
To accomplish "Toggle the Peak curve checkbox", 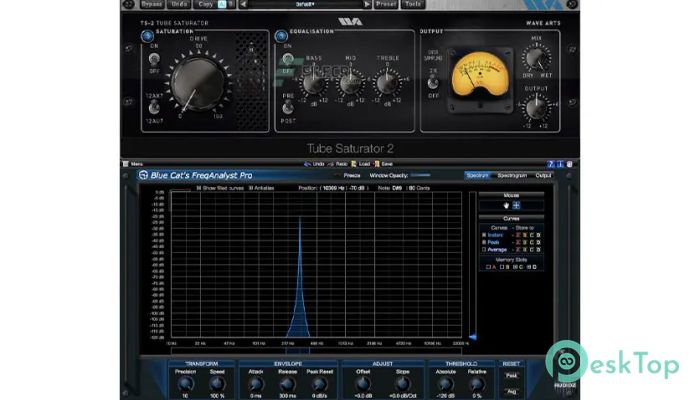I will pos(484,242).
